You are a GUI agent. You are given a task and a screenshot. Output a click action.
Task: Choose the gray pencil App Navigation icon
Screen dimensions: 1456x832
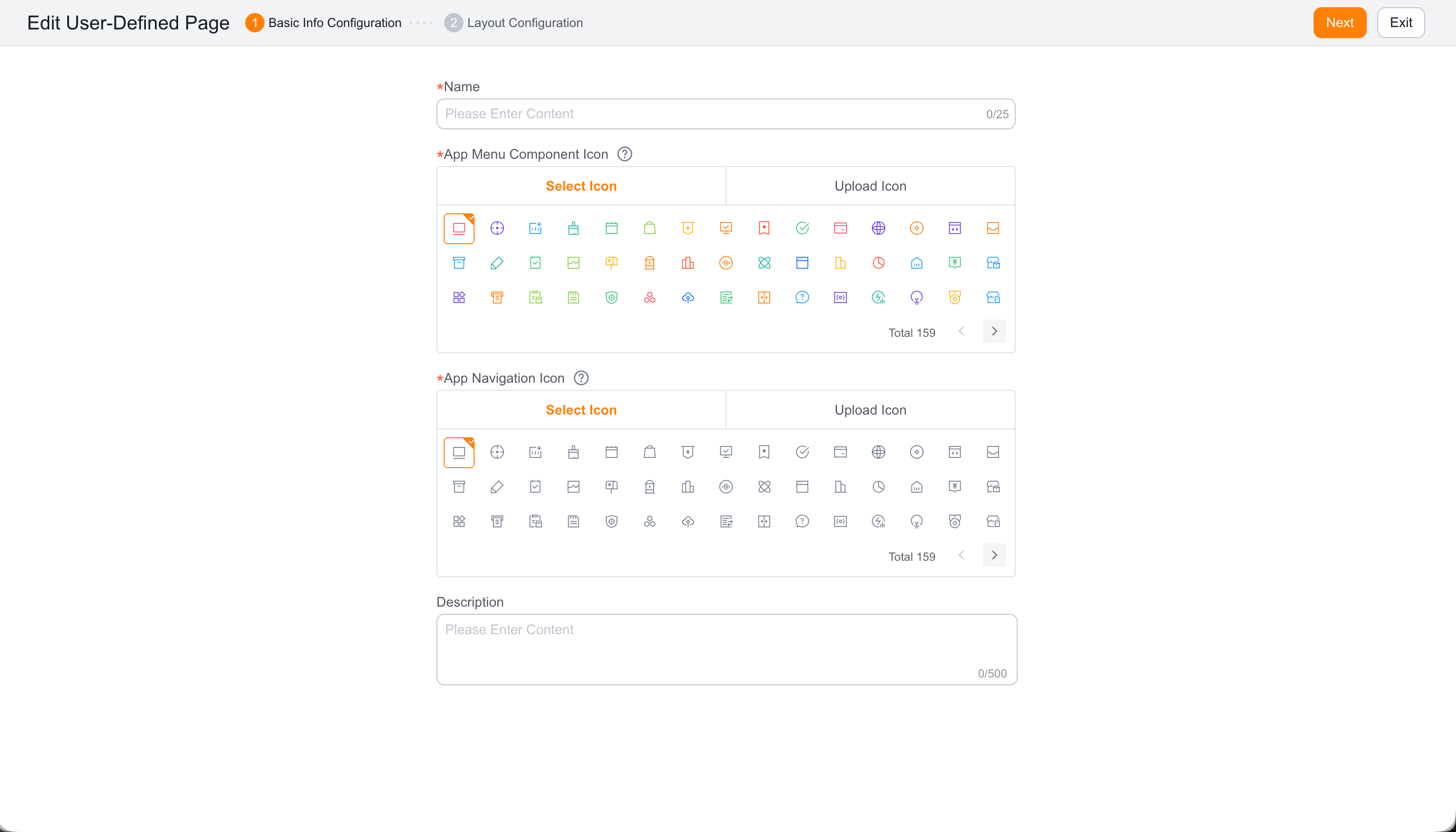click(x=497, y=487)
